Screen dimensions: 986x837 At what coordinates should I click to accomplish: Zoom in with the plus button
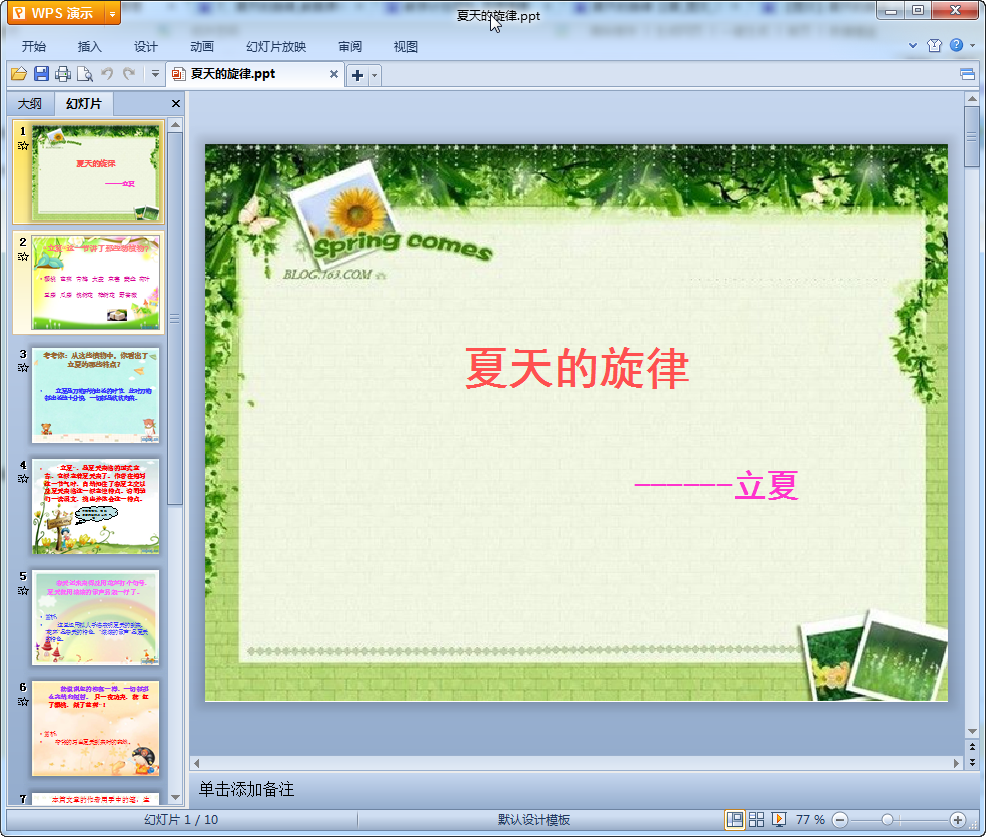[x=958, y=820]
